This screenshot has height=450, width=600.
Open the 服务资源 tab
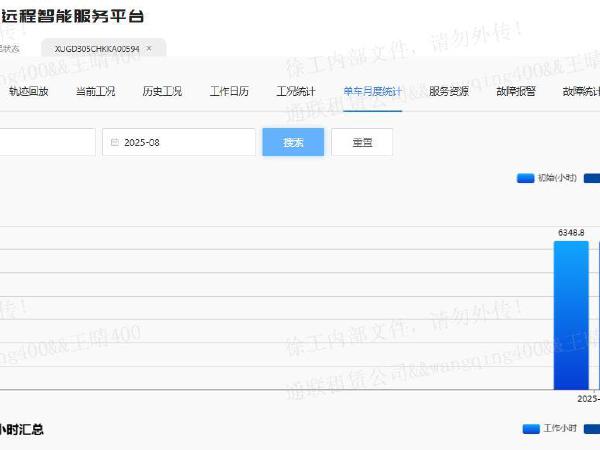pyautogui.click(x=448, y=91)
